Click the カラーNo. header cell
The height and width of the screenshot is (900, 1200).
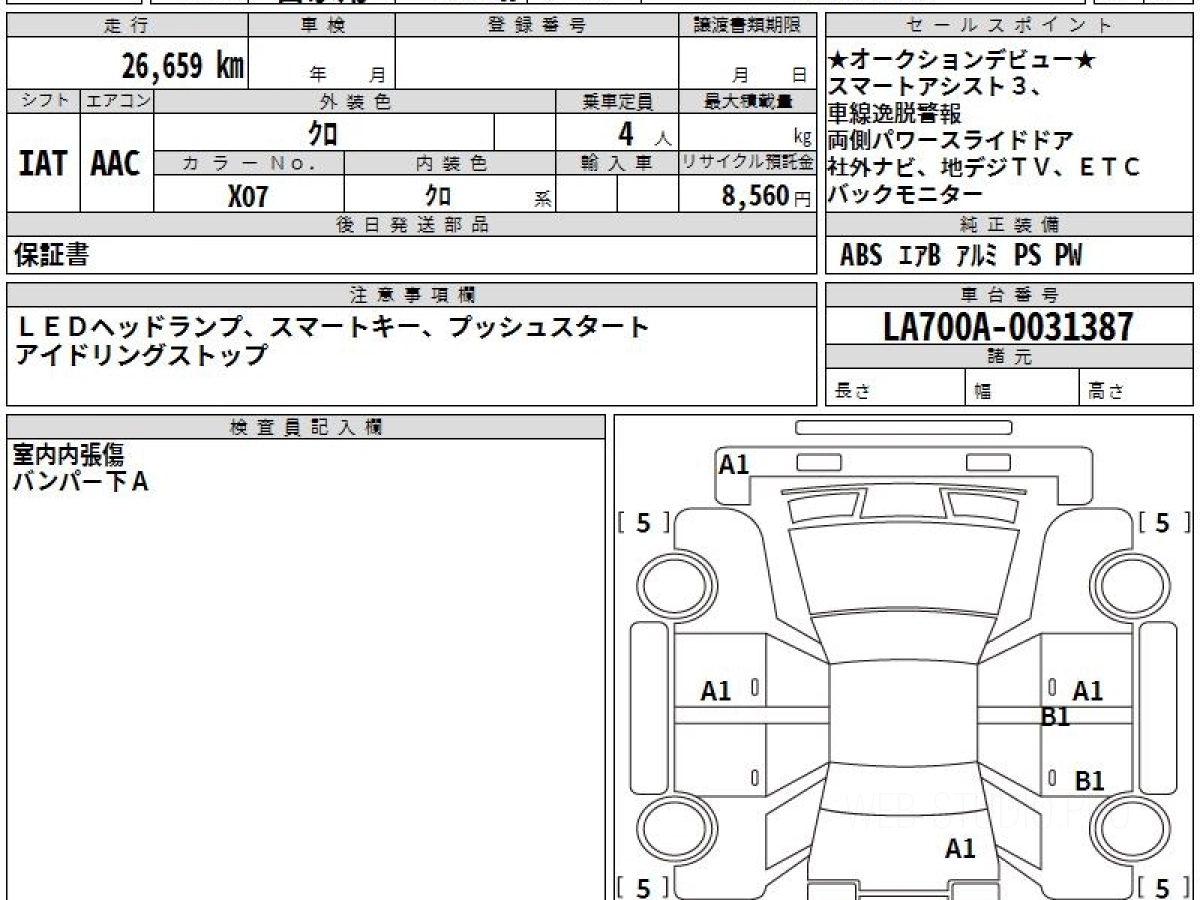249,163
